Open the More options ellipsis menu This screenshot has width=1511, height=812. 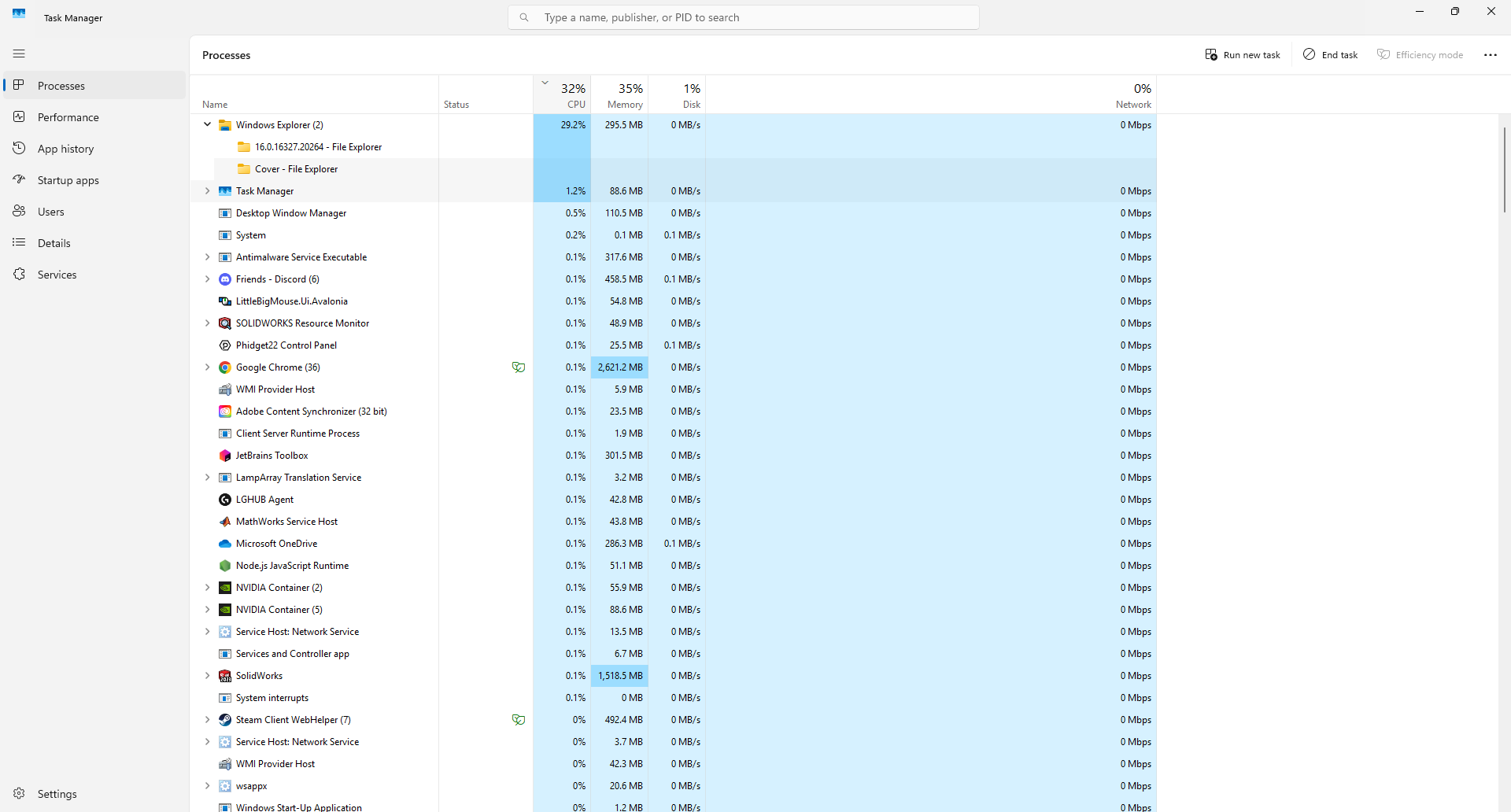coord(1490,54)
